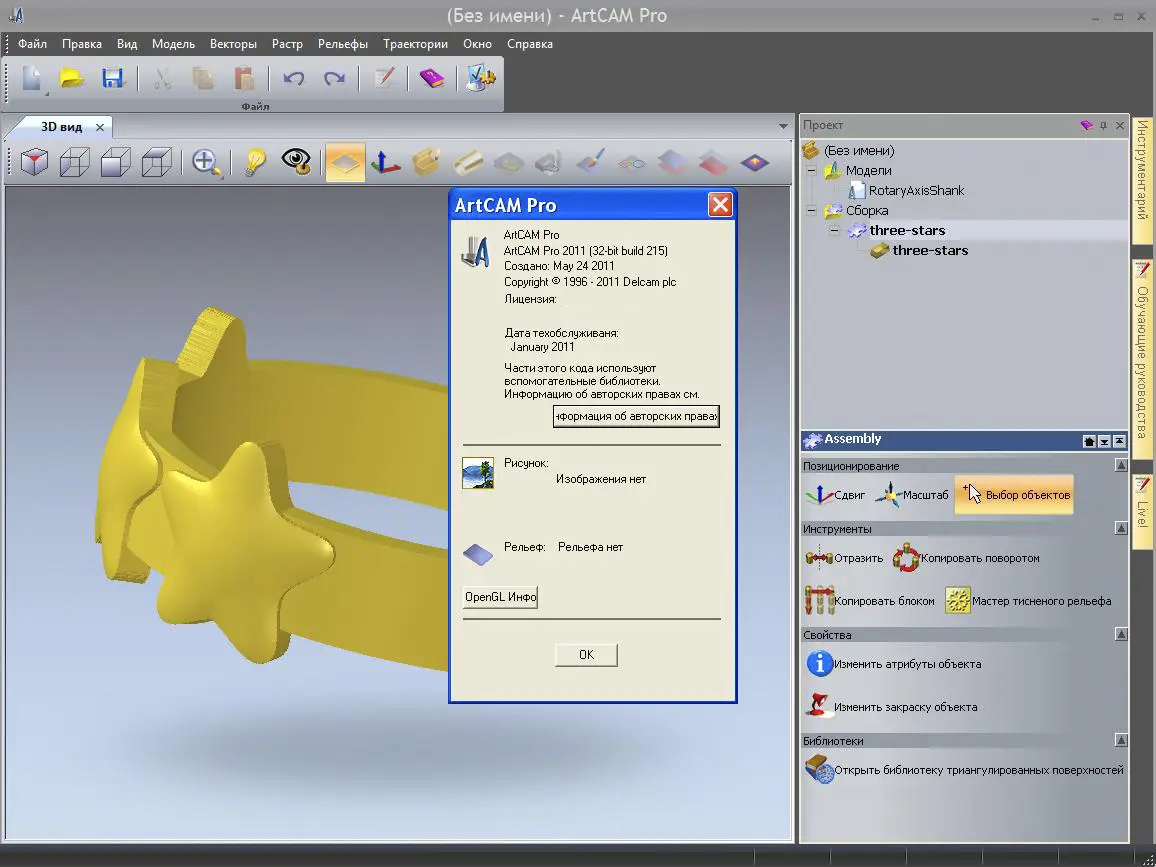Toggle the XYZ axes origin icon
Viewport: 1156px width, 867px height.
(385, 161)
